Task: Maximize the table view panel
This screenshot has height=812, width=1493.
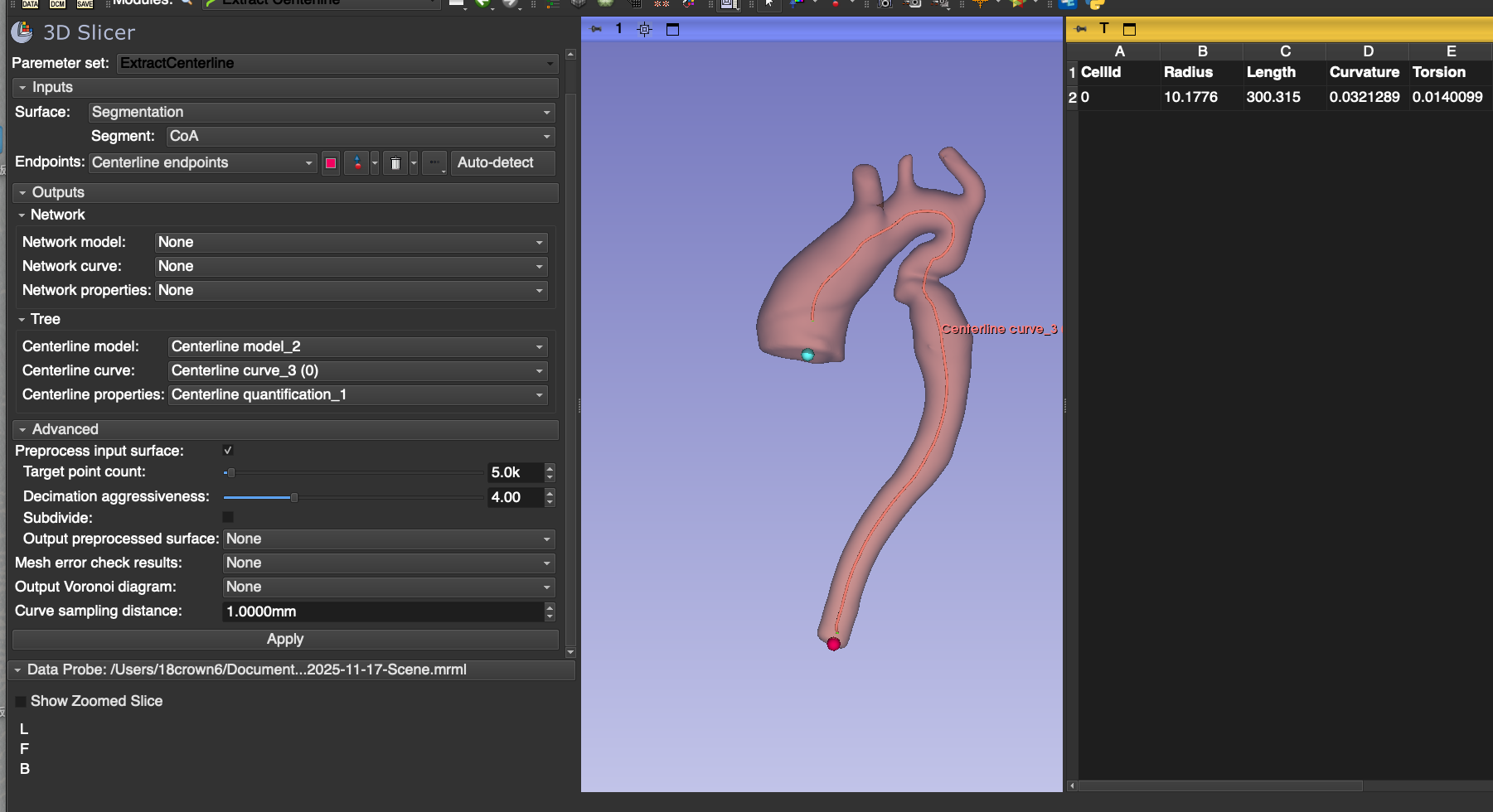Action: tap(1129, 29)
